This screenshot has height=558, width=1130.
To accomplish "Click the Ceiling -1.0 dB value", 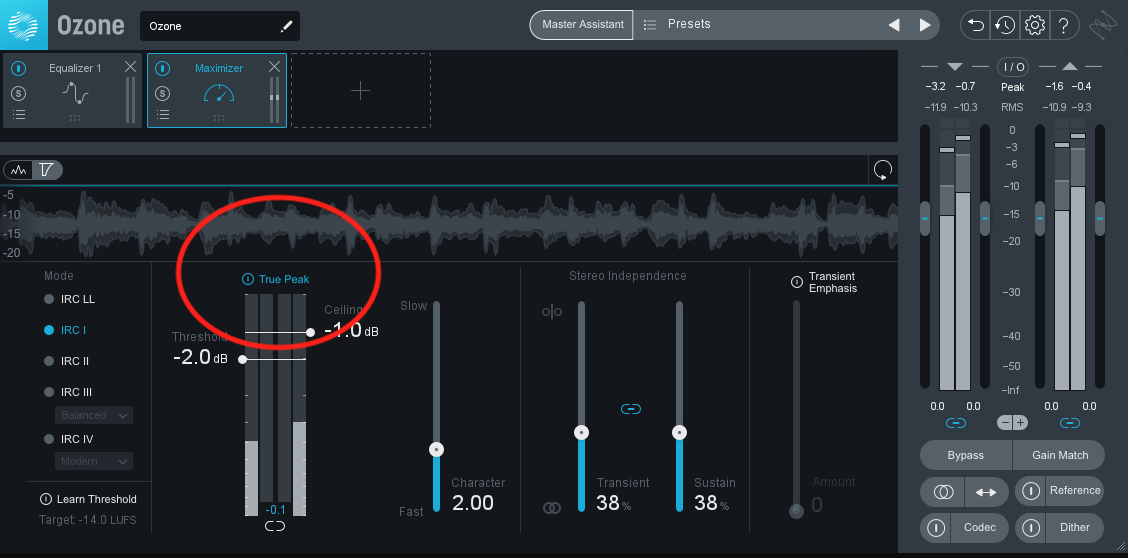I will coord(351,331).
